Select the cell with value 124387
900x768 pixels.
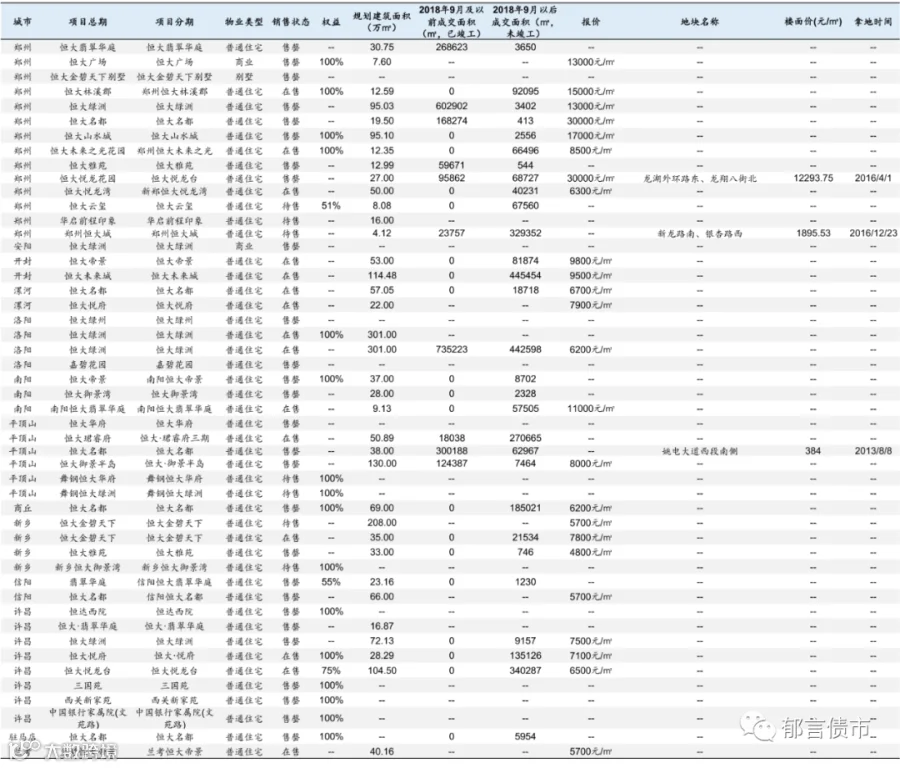(452, 464)
